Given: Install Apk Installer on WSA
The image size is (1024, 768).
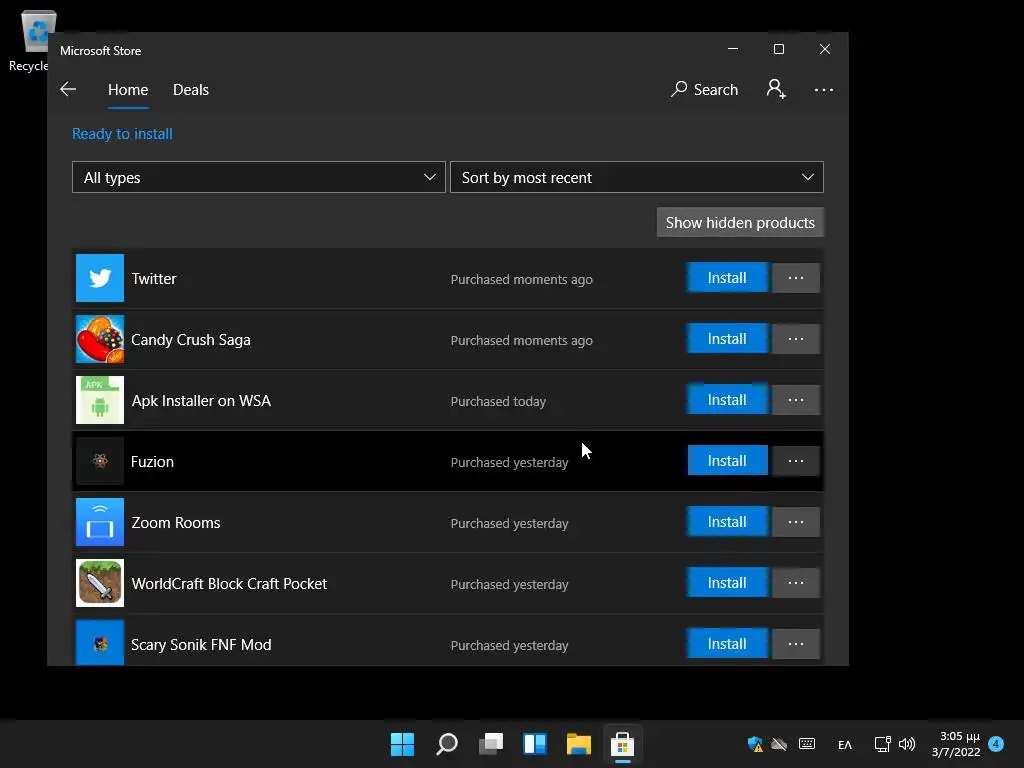Looking at the screenshot, I should (727, 400).
